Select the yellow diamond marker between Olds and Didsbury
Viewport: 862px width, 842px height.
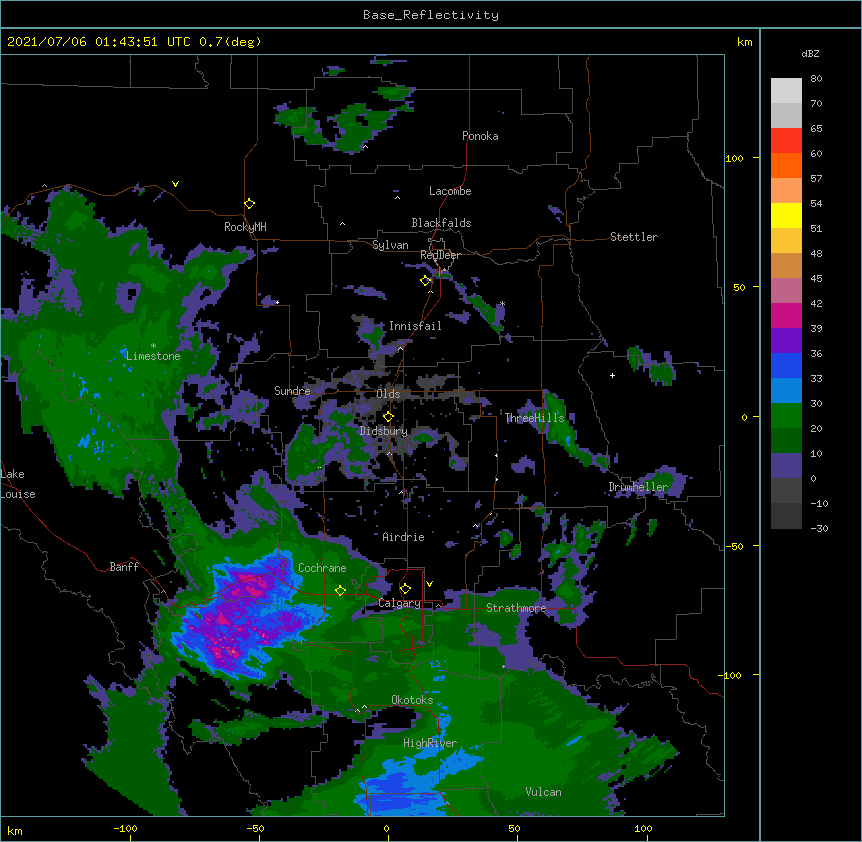pos(389,416)
